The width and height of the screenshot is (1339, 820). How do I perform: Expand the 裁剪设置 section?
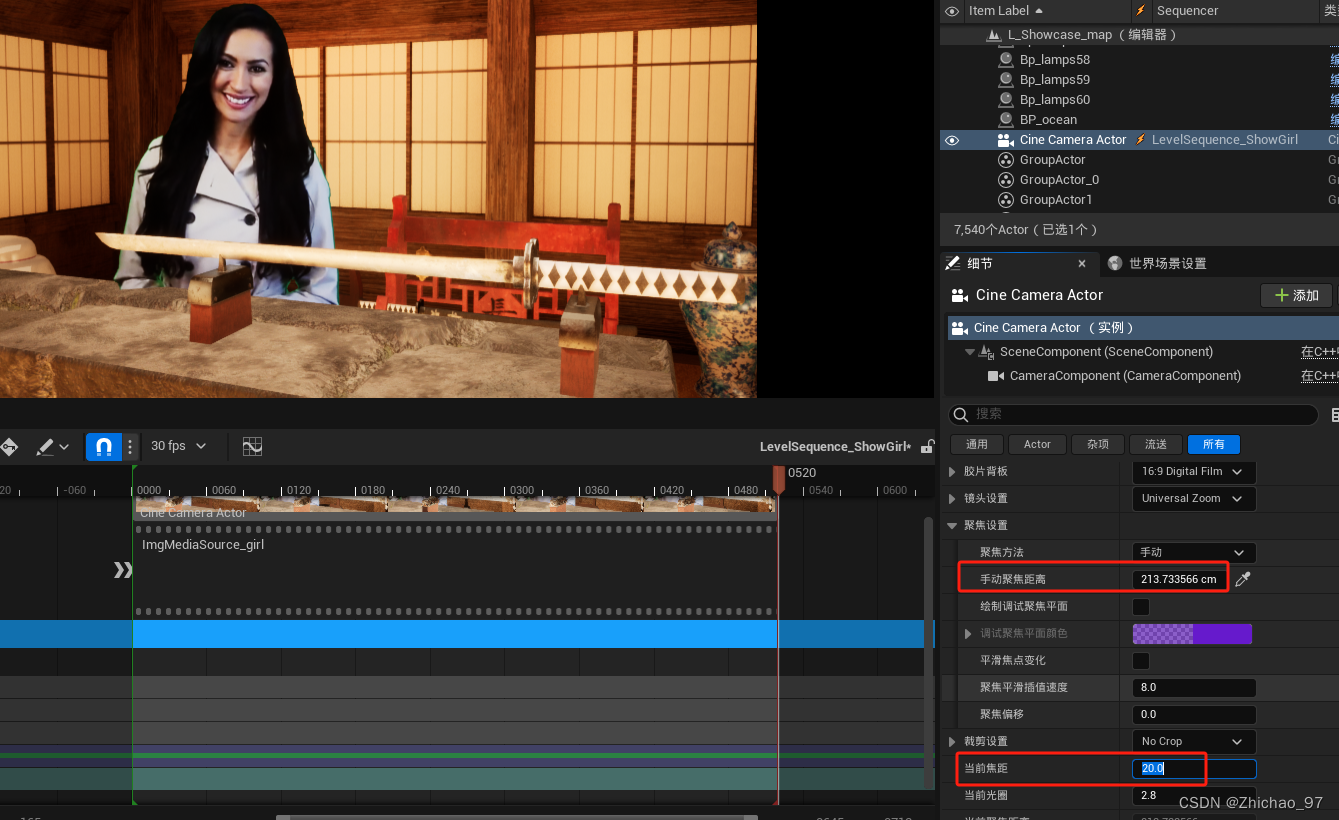(x=953, y=741)
